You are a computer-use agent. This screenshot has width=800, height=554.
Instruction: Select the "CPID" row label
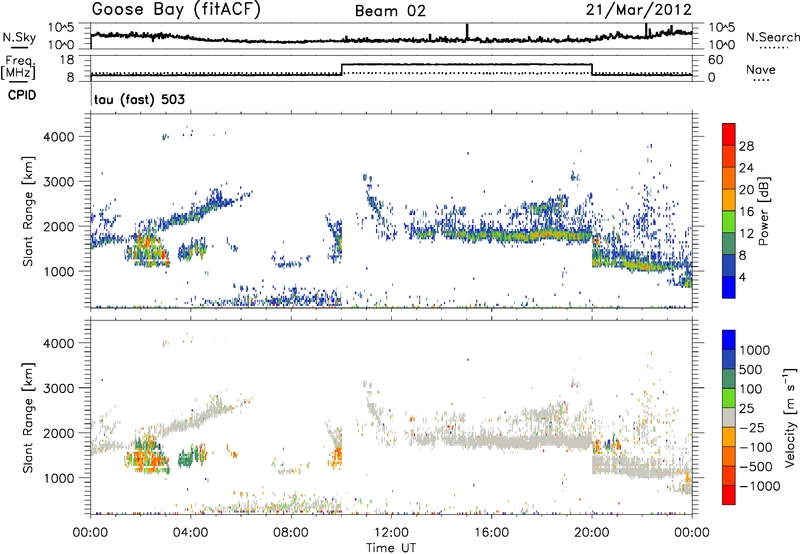point(22,95)
